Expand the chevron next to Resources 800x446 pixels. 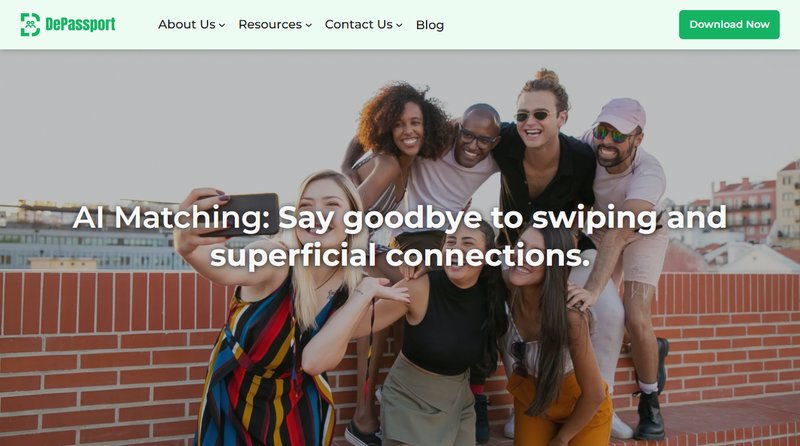[x=309, y=25]
